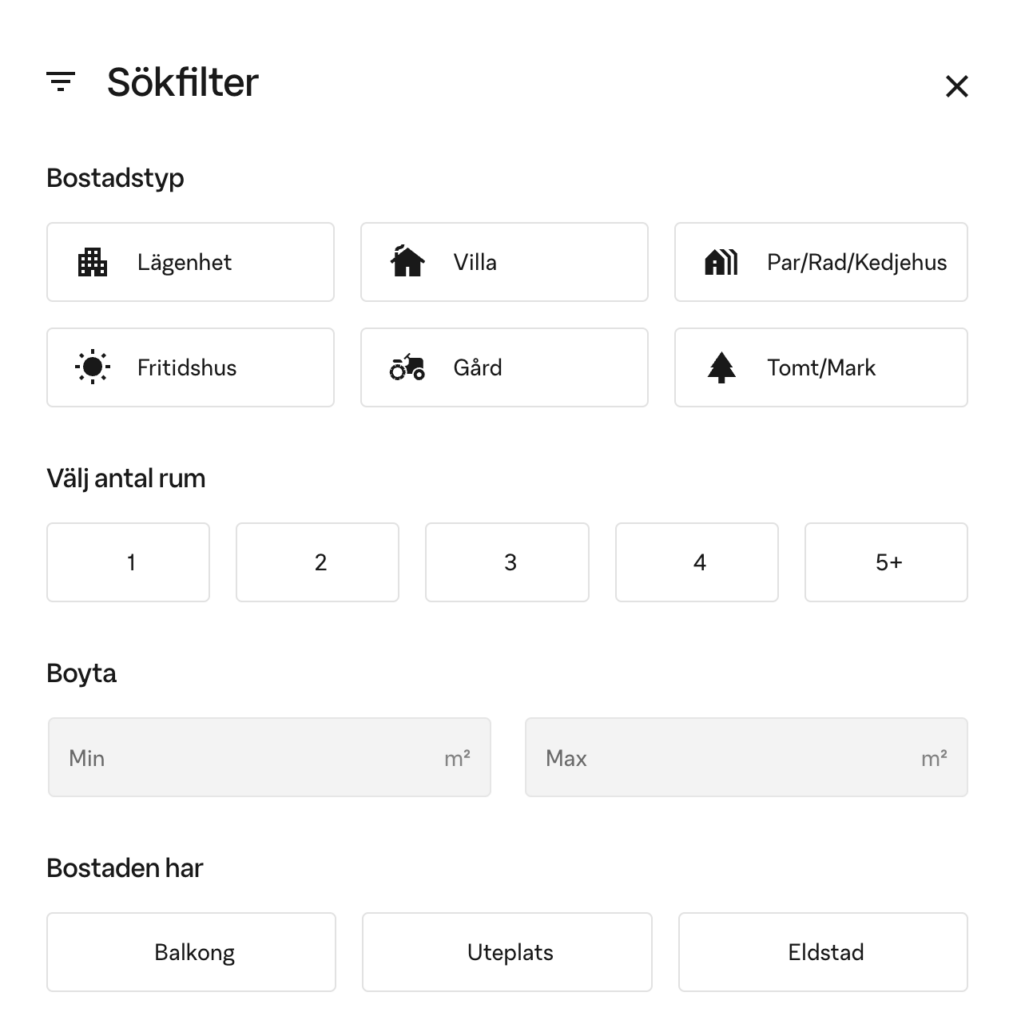1021x1024 pixels.
Task: Select the house icon next to Villa
Action: [x=407, y=262]
